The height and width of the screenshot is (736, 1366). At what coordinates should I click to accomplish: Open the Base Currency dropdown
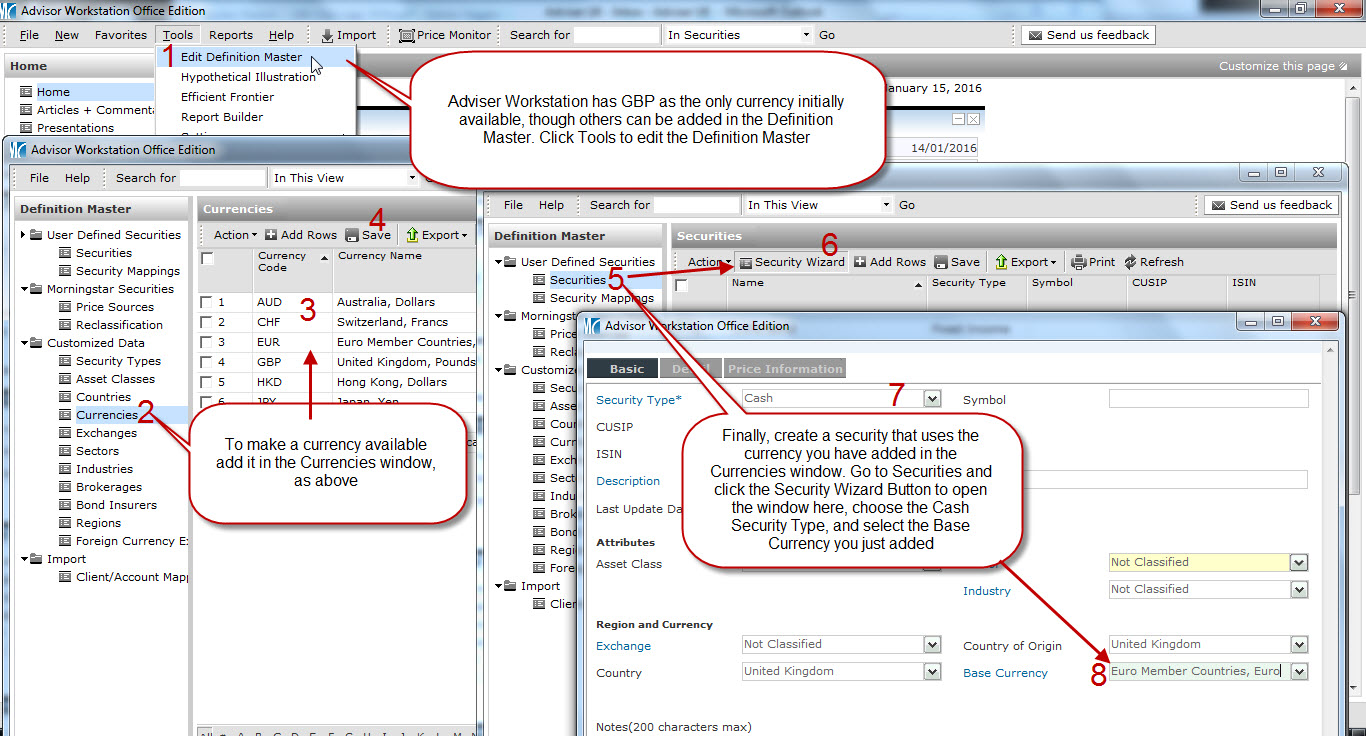1298,672
